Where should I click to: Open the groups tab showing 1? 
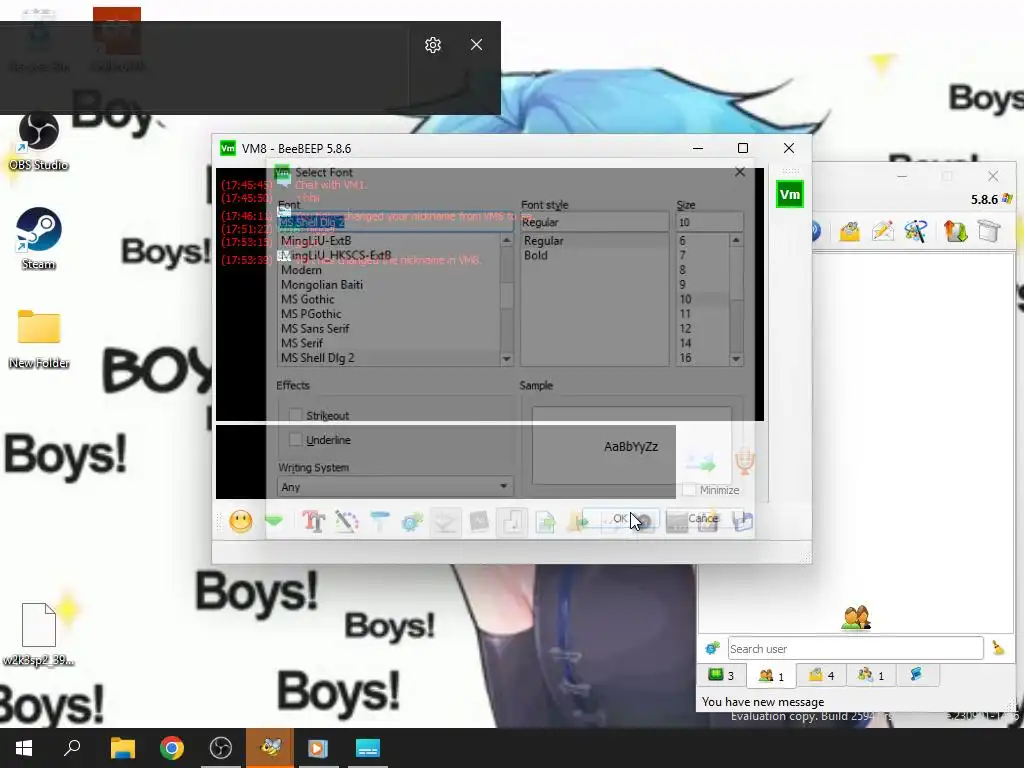click(x=871, y=675)
